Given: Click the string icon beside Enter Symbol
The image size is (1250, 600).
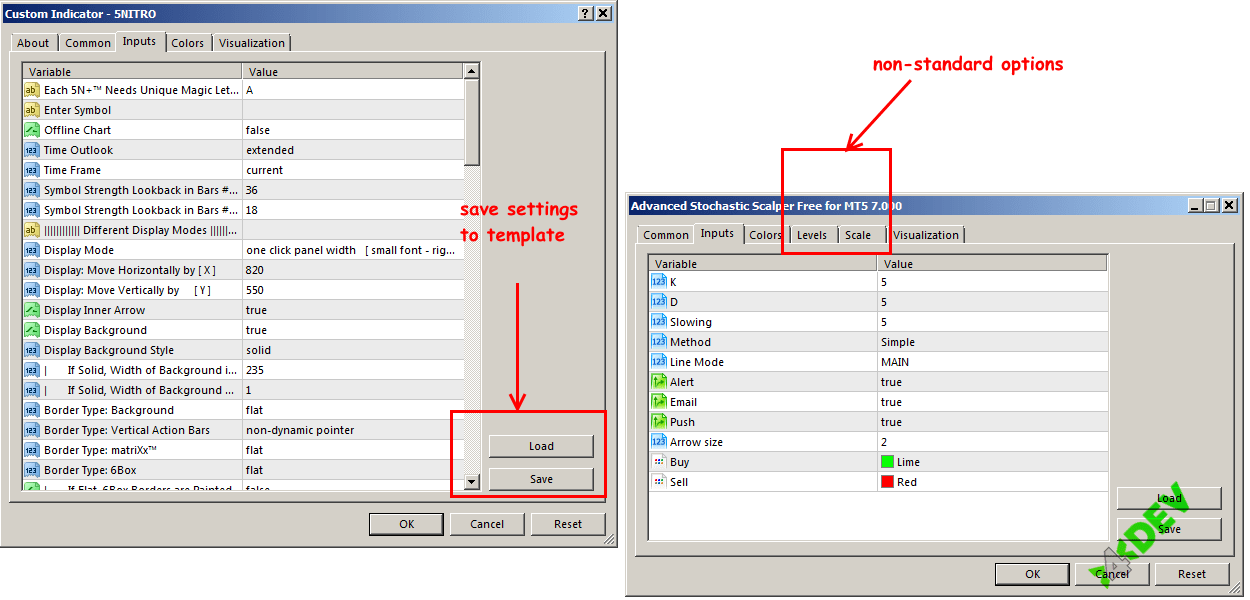Looking at the screenshot, I should (x=31, y=110).
